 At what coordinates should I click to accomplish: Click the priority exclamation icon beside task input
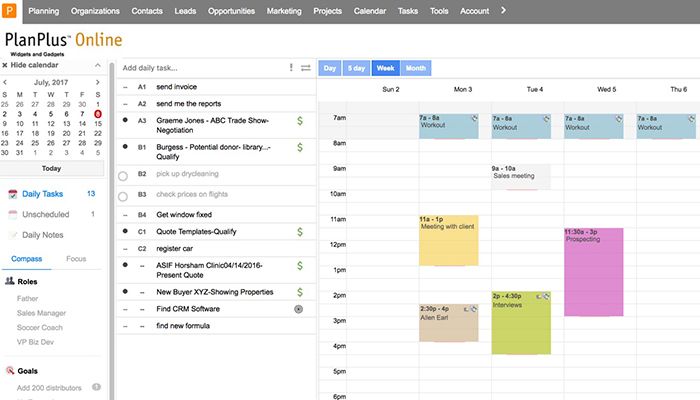coord(291,68)
